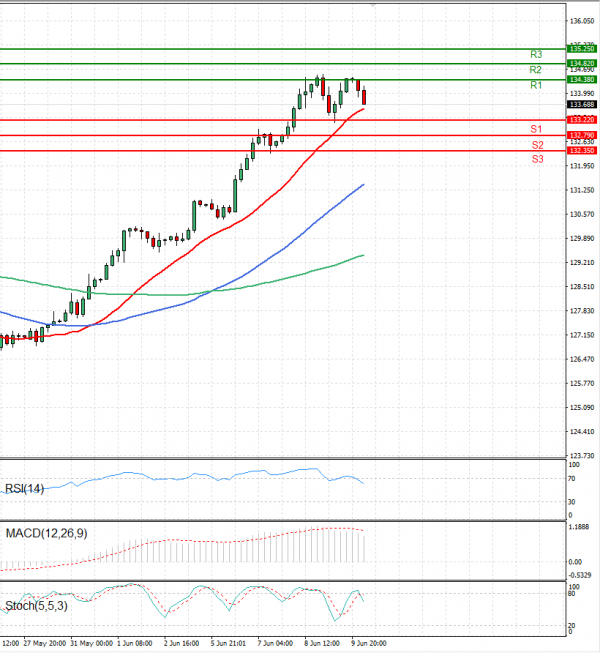Image resolution: width=600 pixels, height=653 pixels.
Task: Select the red 133.220 price tag
Action: [x=582, y=120]
